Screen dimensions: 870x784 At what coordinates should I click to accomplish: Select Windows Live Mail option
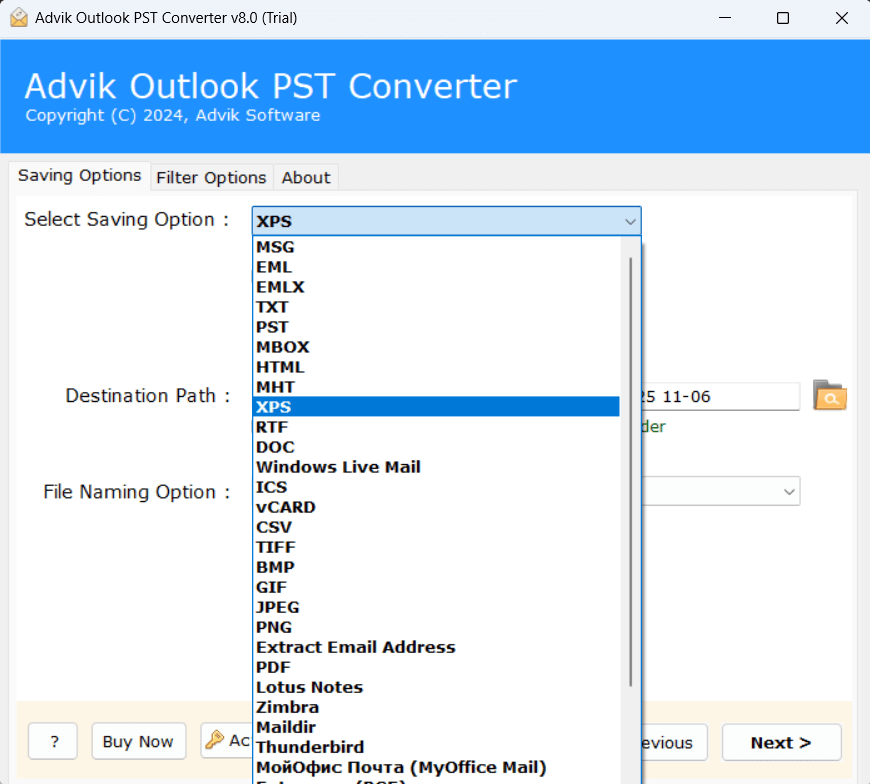tap(436, 467)
